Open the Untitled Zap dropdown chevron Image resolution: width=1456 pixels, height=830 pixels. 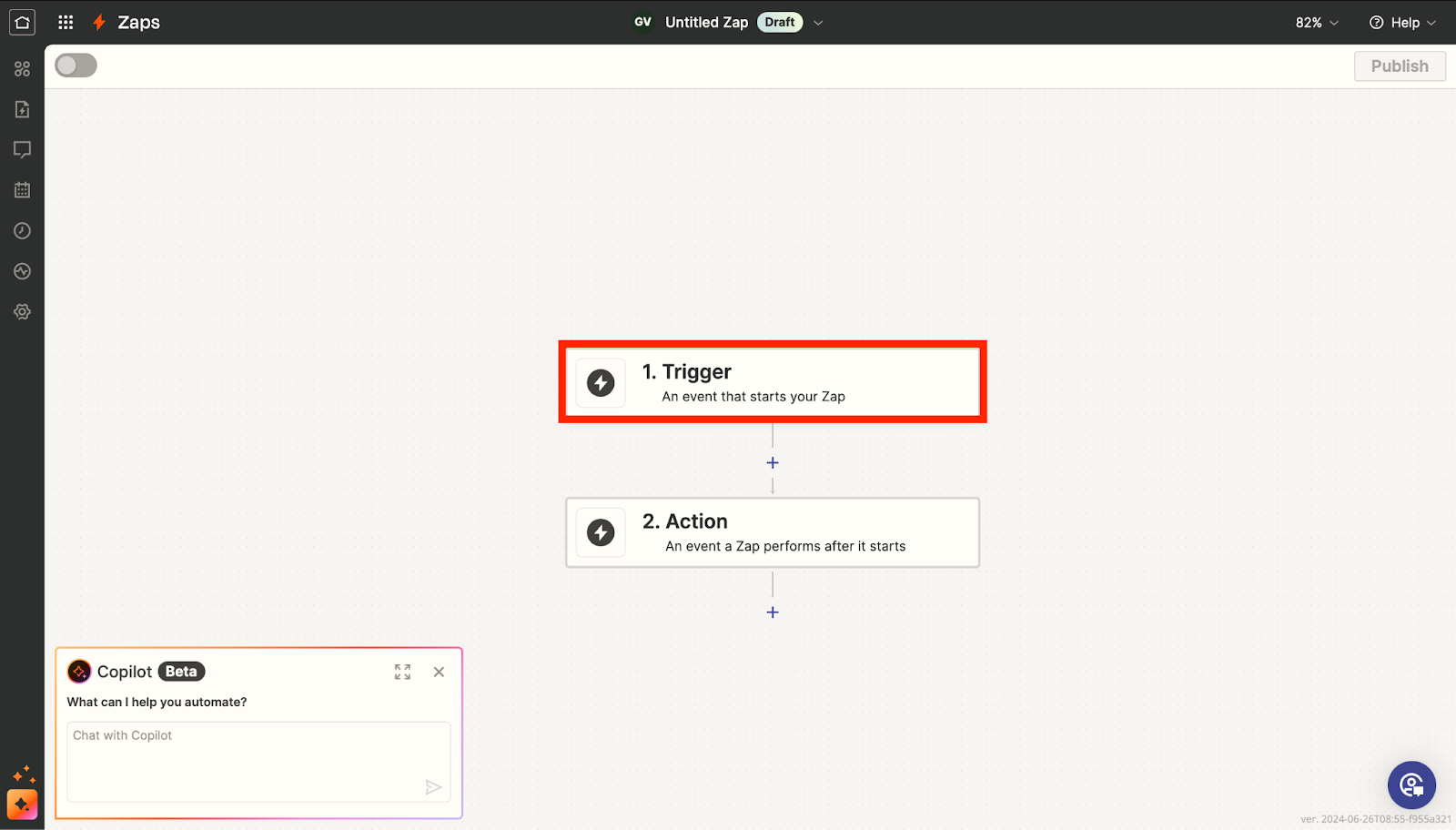(x=818, y=23)
